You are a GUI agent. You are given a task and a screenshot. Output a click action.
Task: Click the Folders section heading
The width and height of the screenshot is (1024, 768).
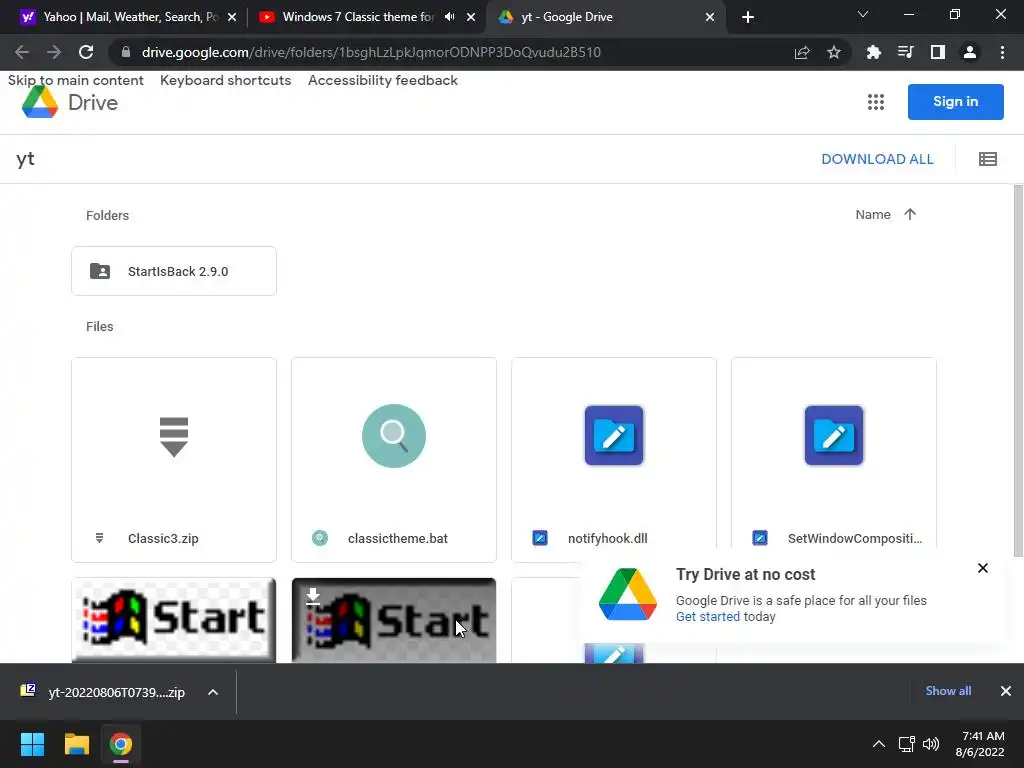107,216
